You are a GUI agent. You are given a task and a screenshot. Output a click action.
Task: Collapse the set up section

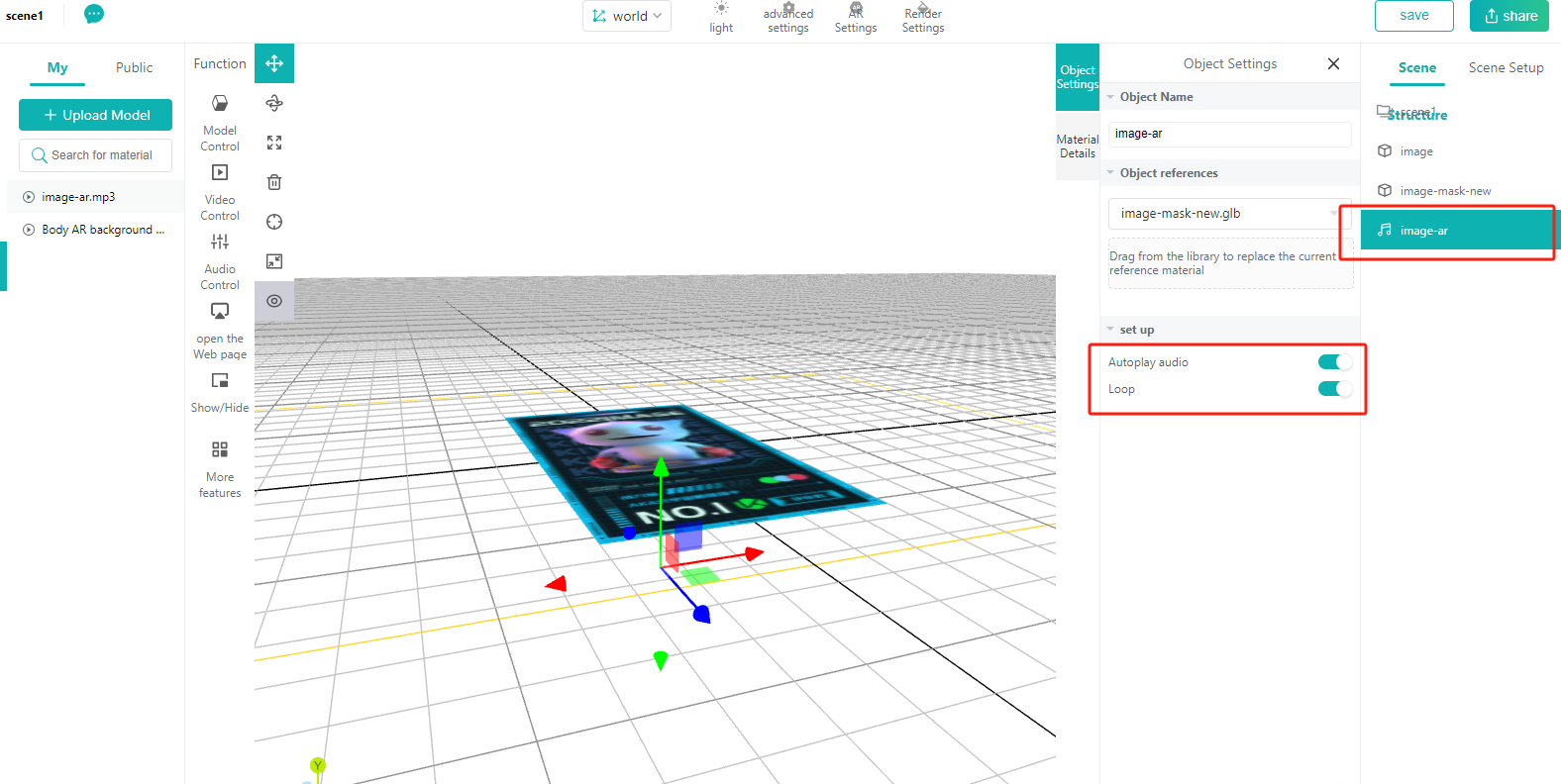coord(1110,330)
